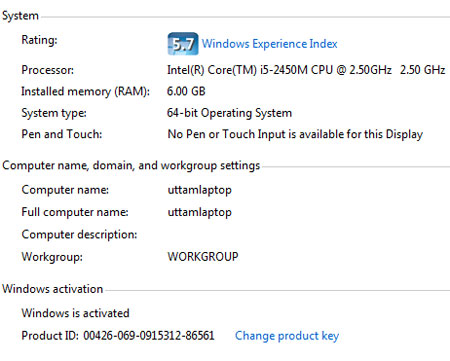Click the System section heading
Screen dimensions: 450x361
20,16
